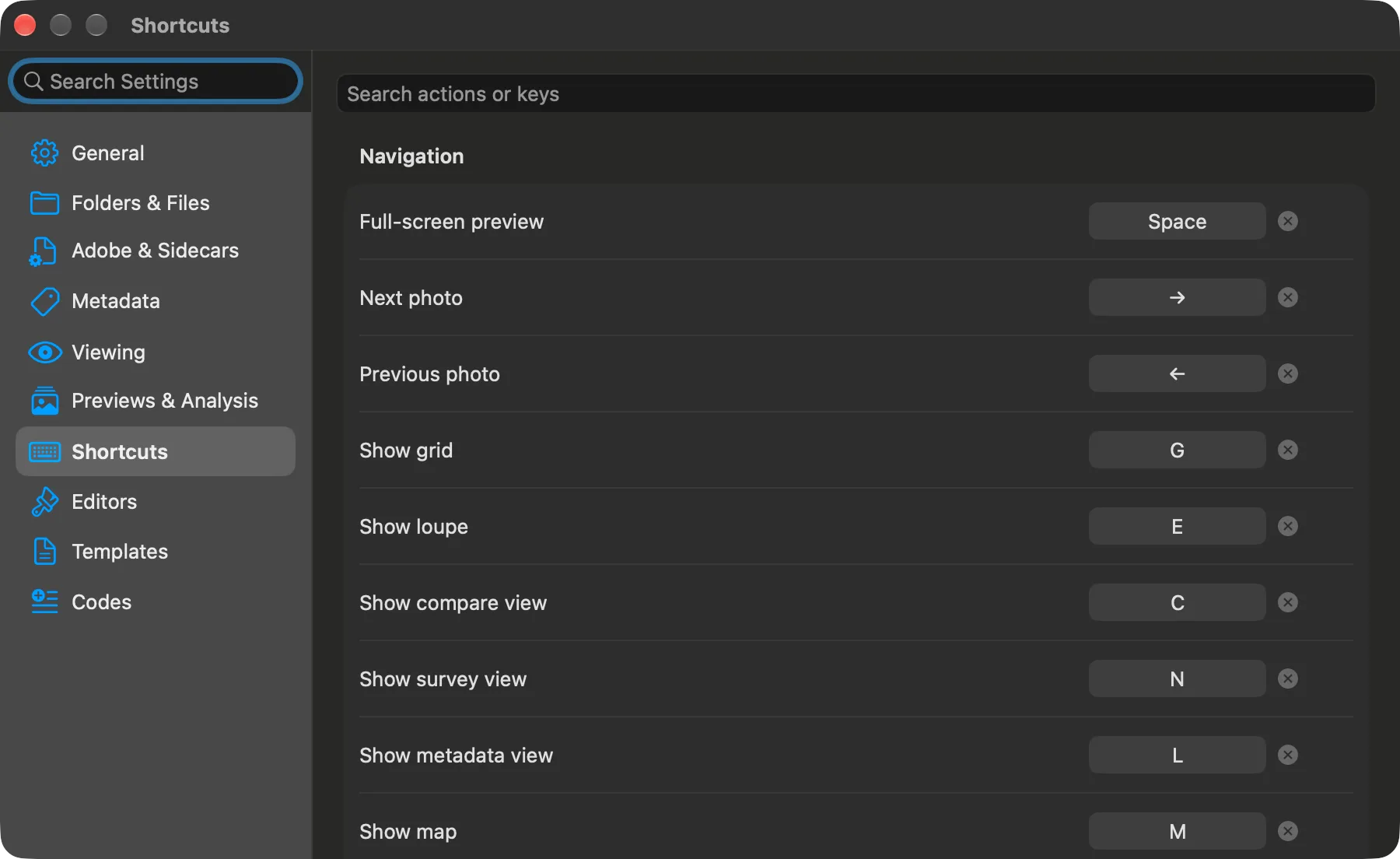Select the Templates document icon
The width and height of the screenshot is (1400, 859).
[44, 552]
